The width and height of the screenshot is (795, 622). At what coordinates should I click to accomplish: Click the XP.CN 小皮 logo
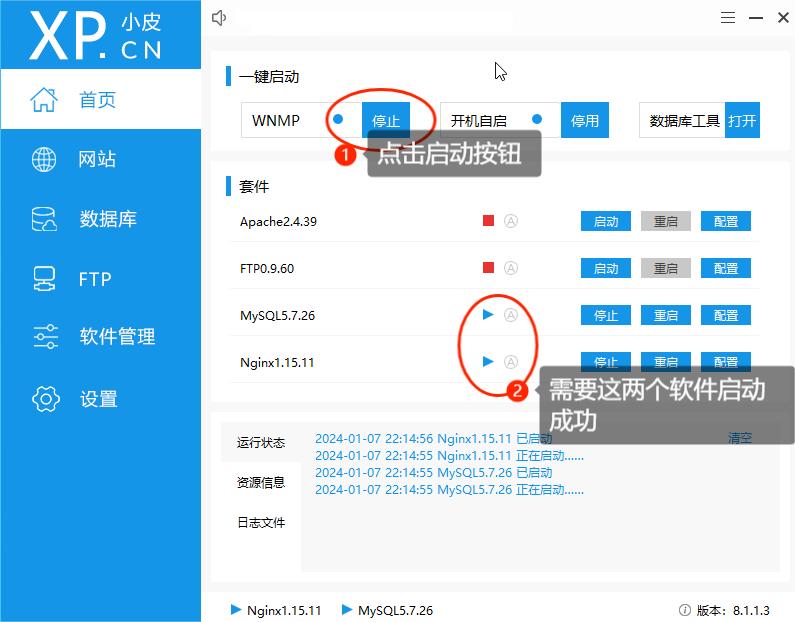tap(95, 35)
